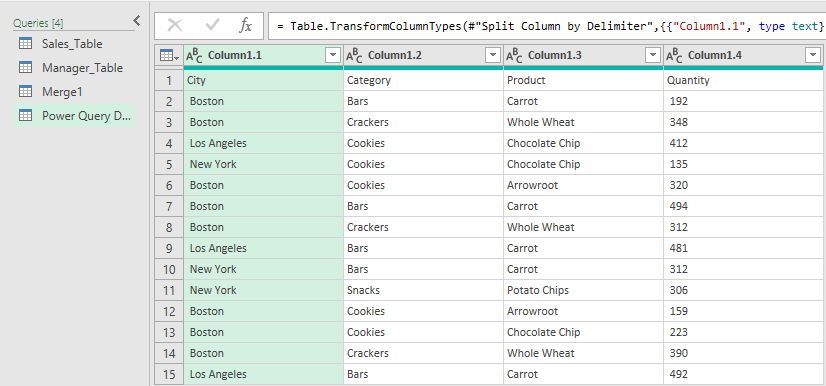The image size is (826, 386).
Task: Click the quantity 135 cell
Action: tap(743, 164)
